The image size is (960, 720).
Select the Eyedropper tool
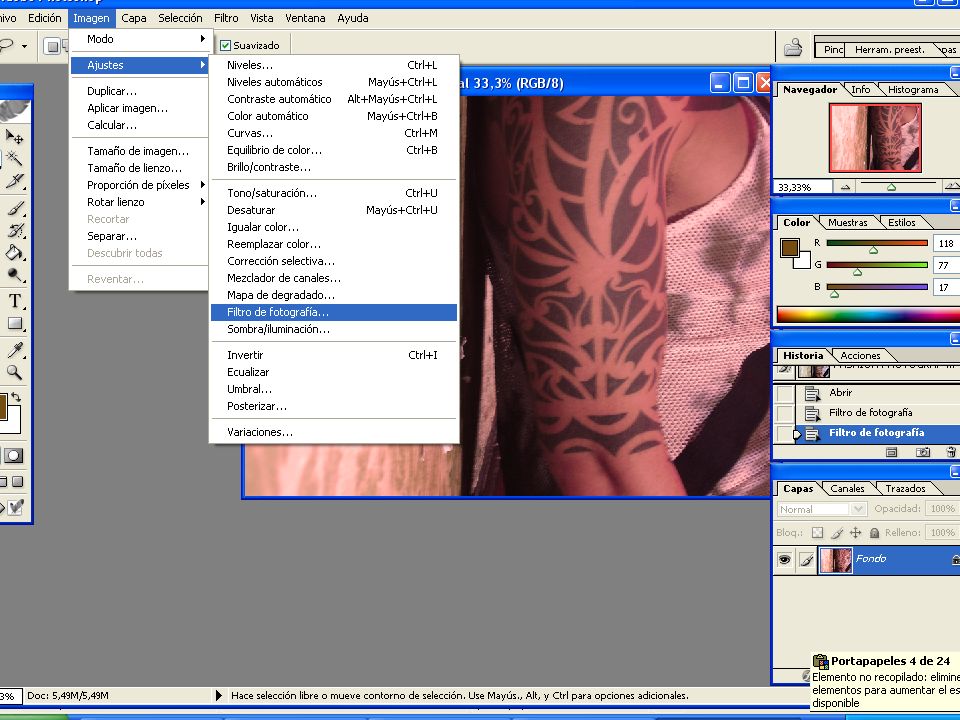tap(14, 350)
